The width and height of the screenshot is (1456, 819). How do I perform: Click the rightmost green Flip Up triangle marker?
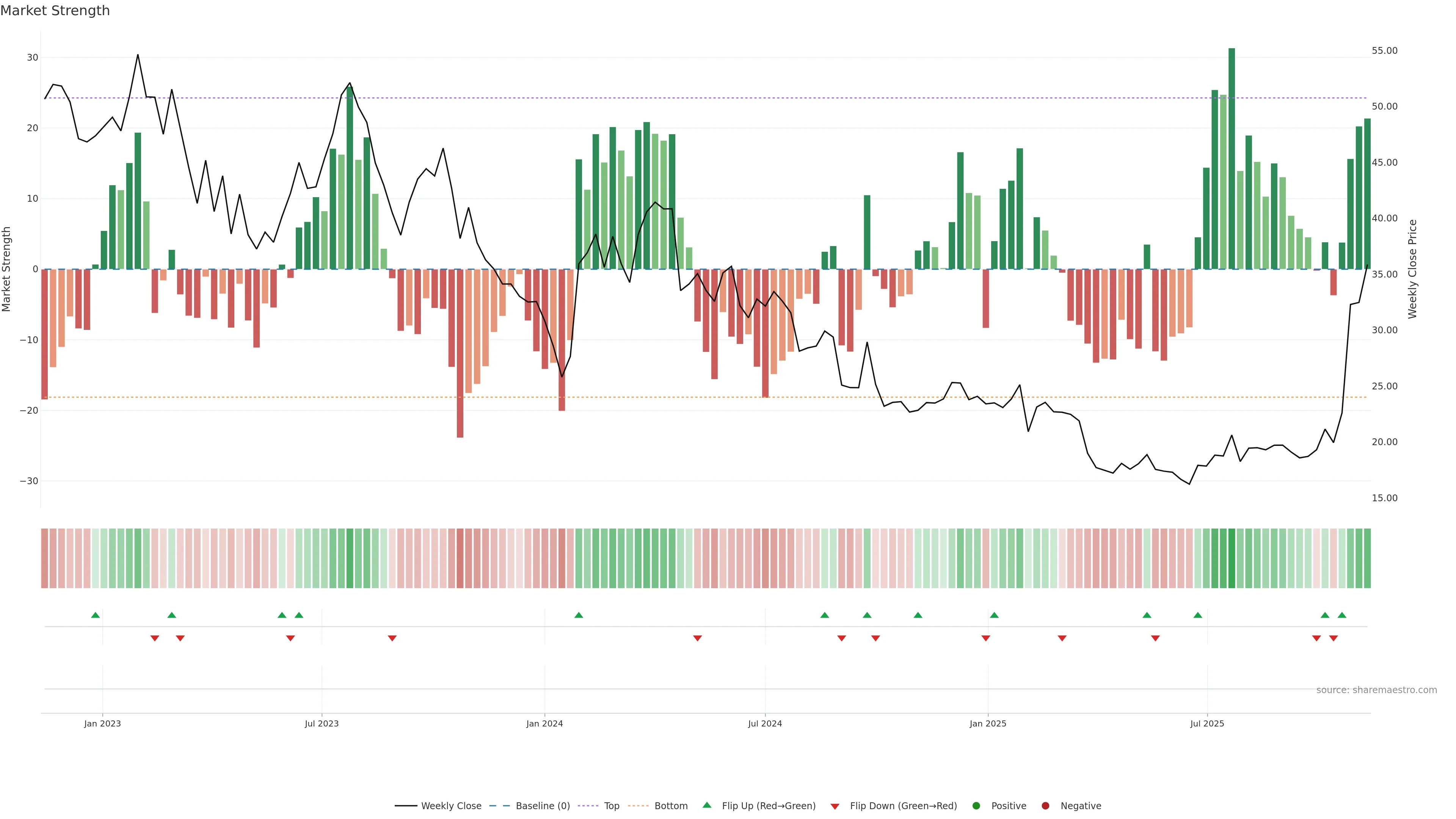[1342, 615]
